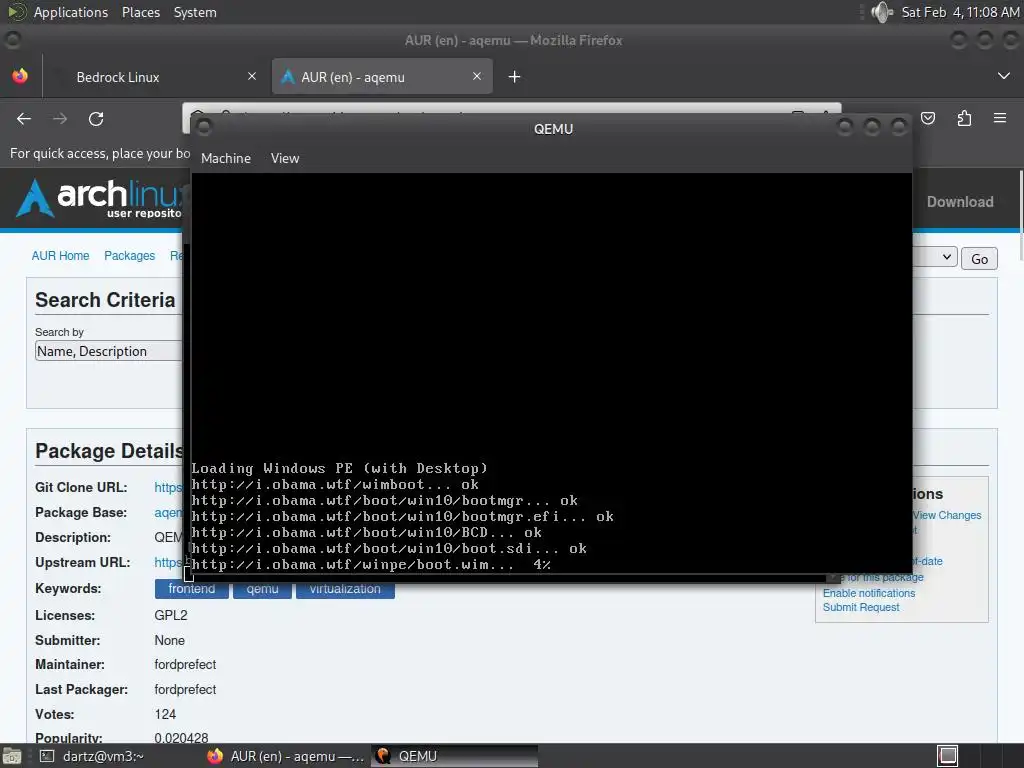The width and height of the screenshot is (1024, 768).
Task: Select QEMU entry in taskbar
Action: [455, 756]
